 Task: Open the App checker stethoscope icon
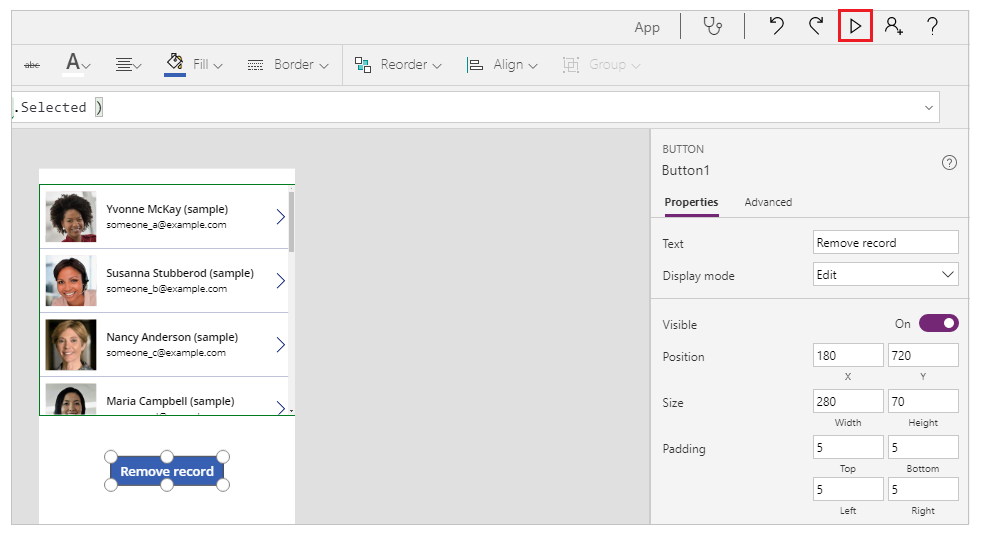tap(712, 27)
